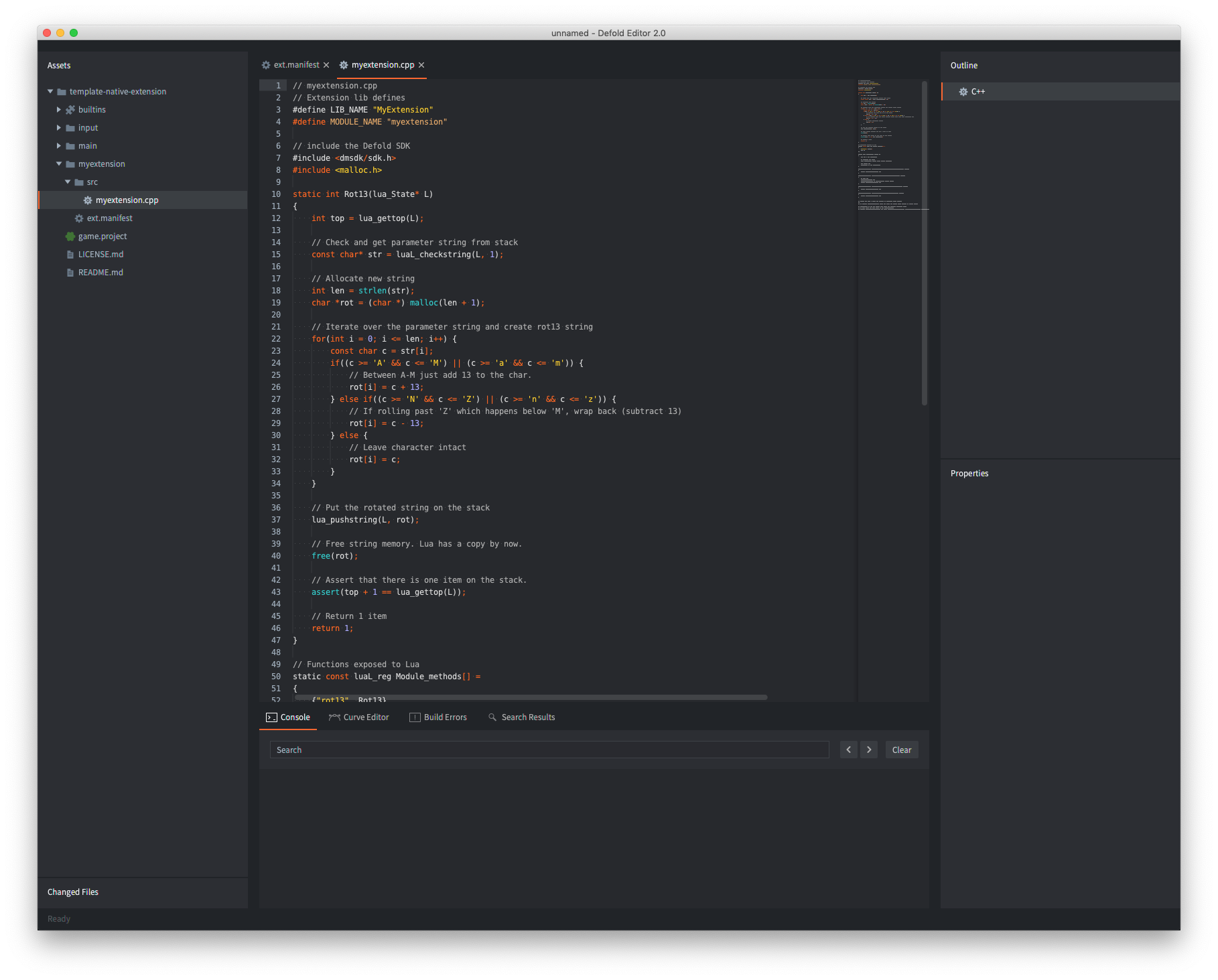Click the README.md document icon
This screenshot has height=980, width=1218.
[x=70, y=273]
